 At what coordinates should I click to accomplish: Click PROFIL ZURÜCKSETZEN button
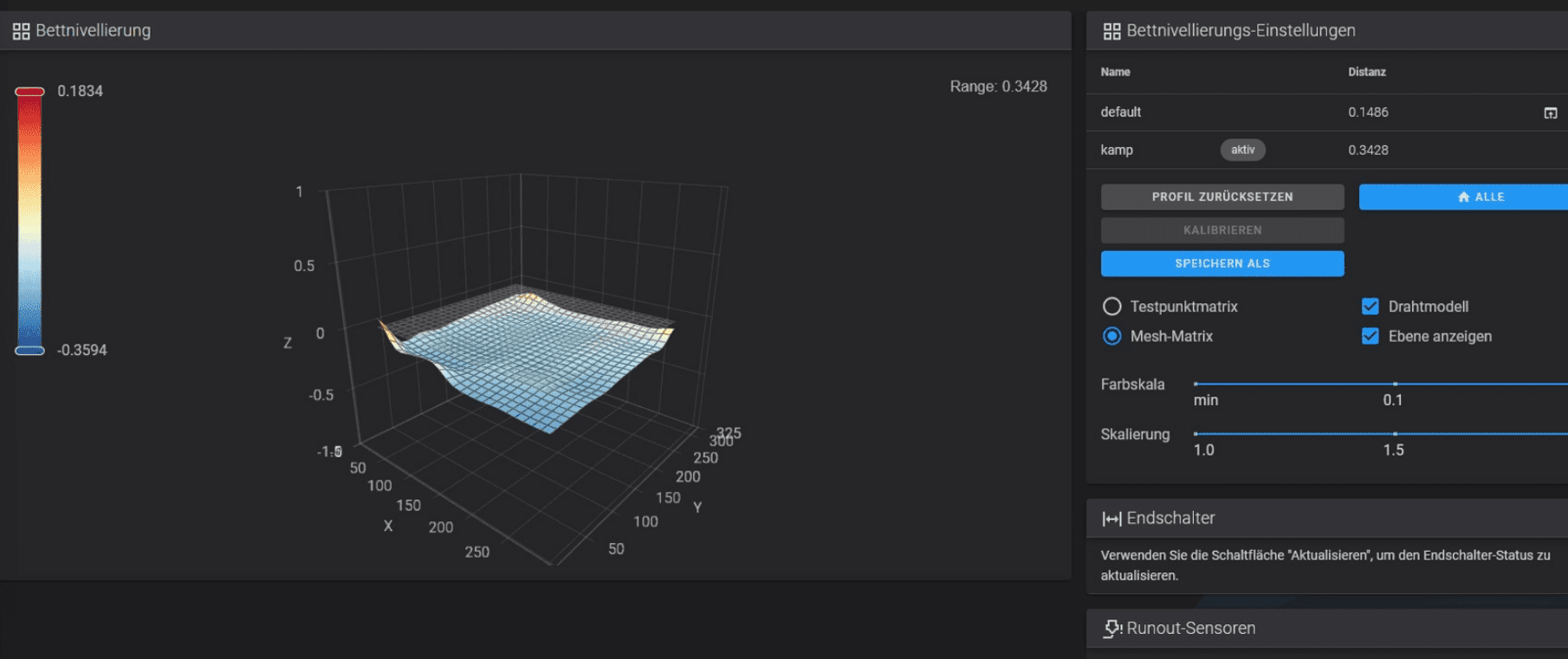click(1222, 197)
